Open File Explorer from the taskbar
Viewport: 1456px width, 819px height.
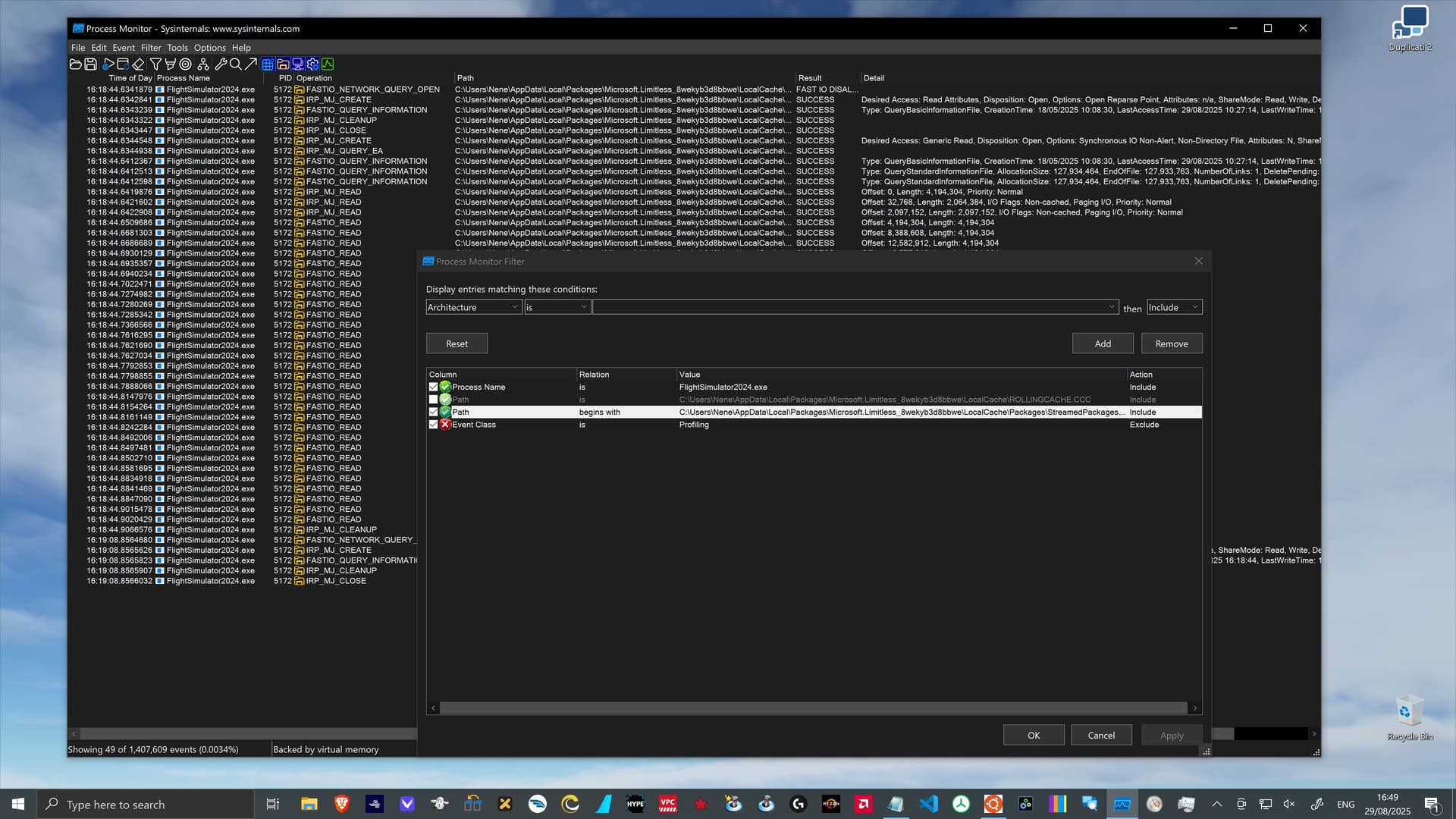click(x=309, y=804)
